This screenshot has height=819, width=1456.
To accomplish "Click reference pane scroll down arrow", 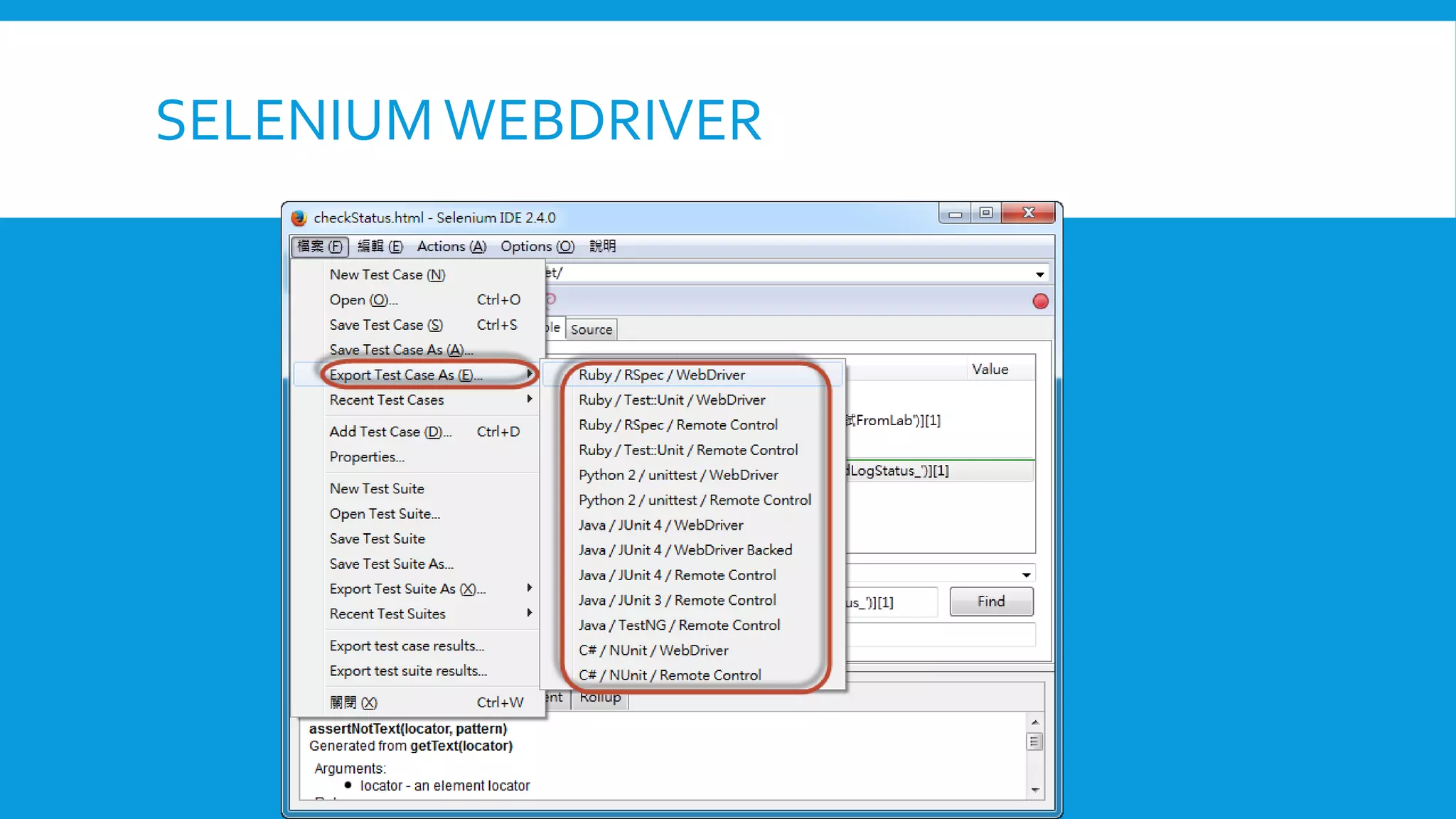I will (x=1035, y=790).
